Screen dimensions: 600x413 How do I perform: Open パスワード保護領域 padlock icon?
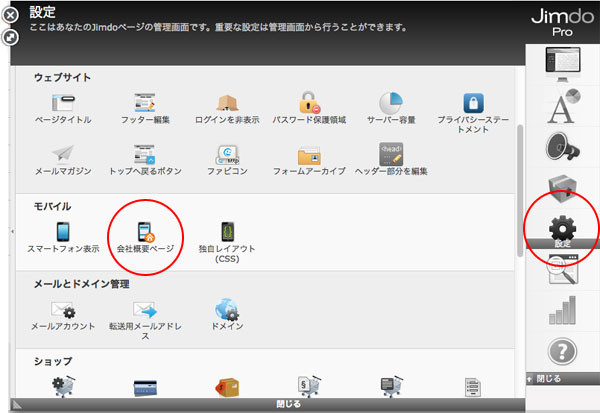pyautogui.click(x=309, y=103)
